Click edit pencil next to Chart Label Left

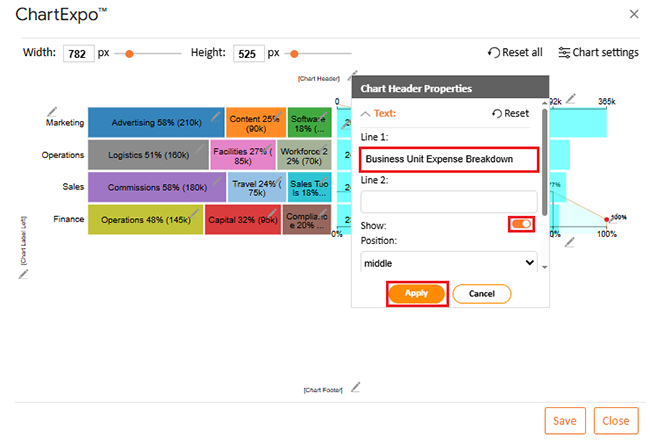(x=24, y=273)
